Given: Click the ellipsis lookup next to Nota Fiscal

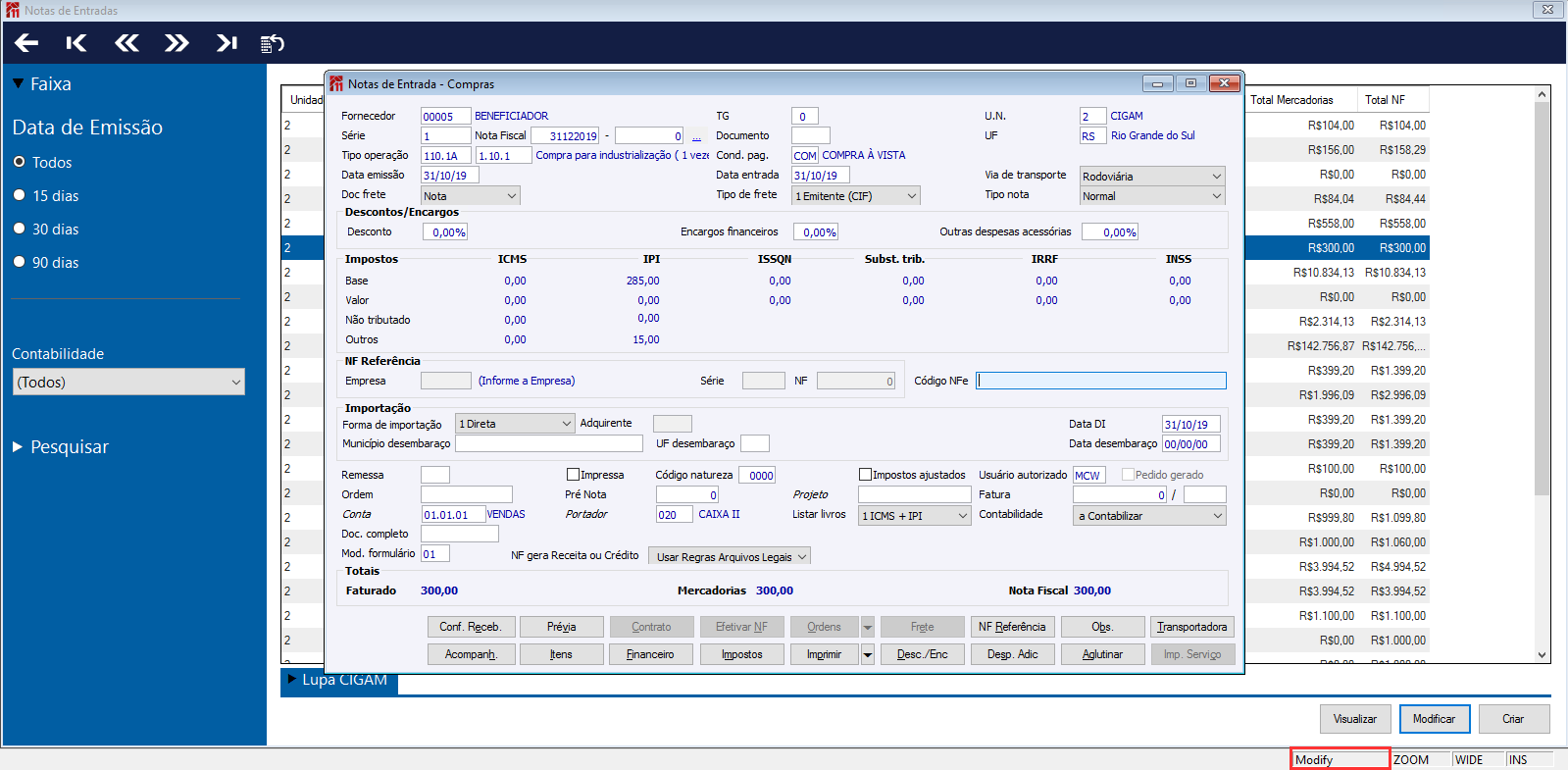Looking at the screenshot, I should [696, 136].
